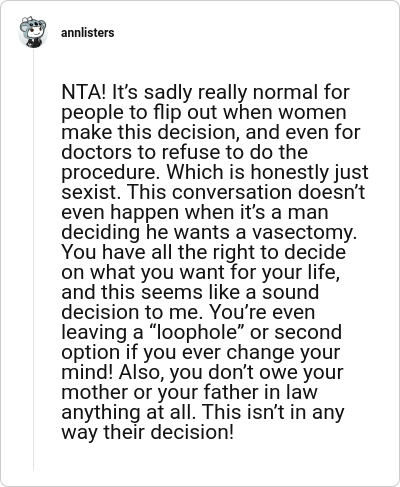Click the word 'women' in the second line
The image size is (400, 487).
pos(312,112)
